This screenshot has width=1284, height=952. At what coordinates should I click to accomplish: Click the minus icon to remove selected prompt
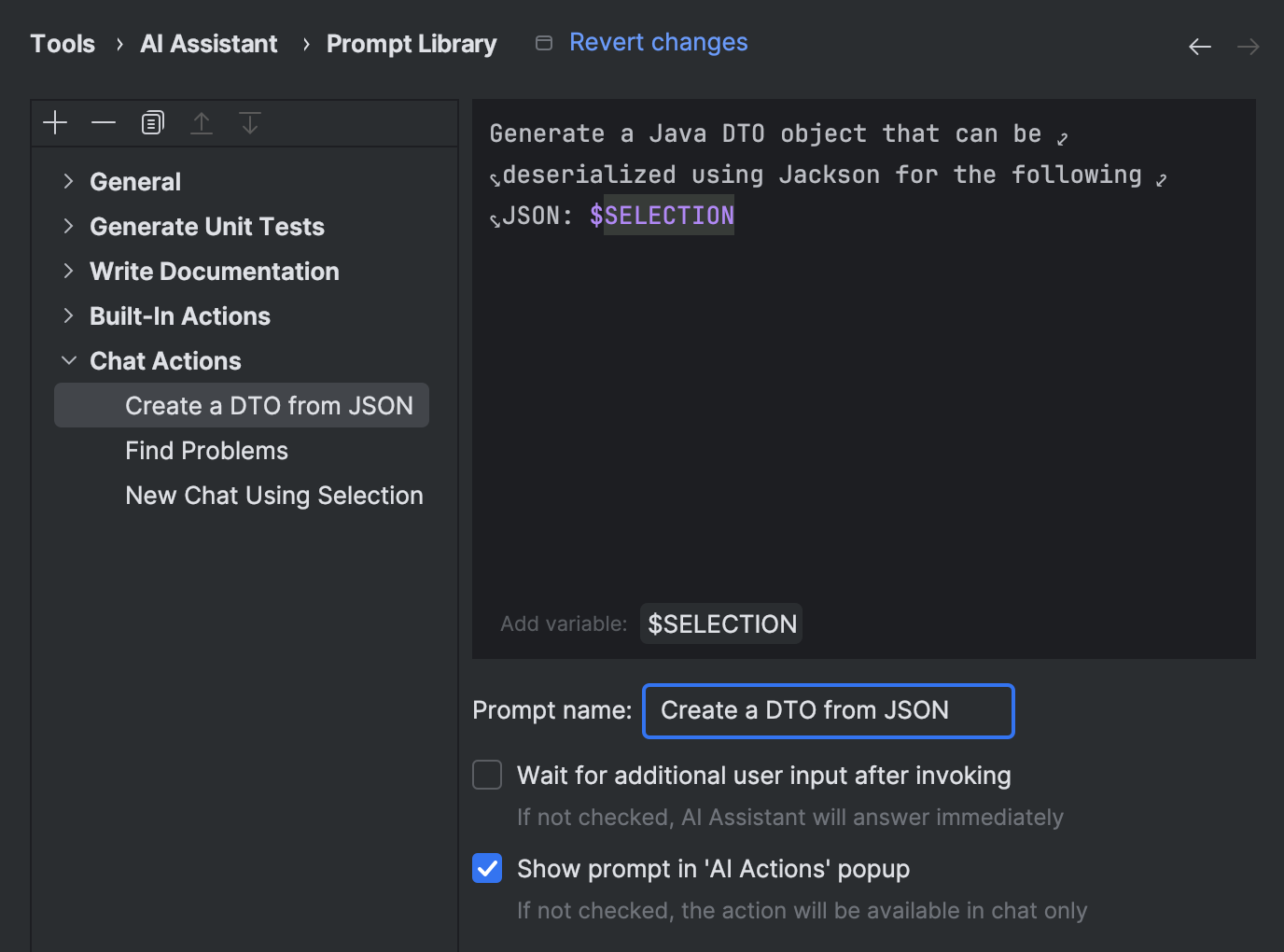click(104, 122)
